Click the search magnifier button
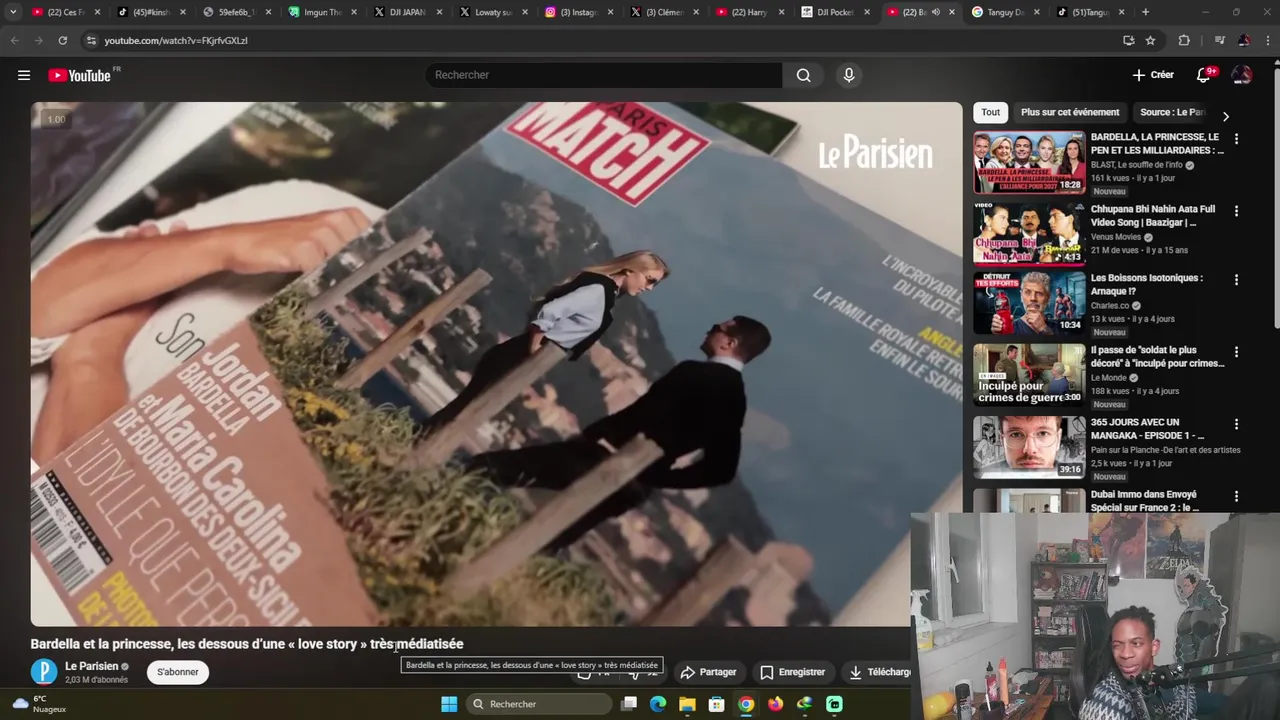The width and height of the screenshot is (1280, 720). [x=804, y=75]
